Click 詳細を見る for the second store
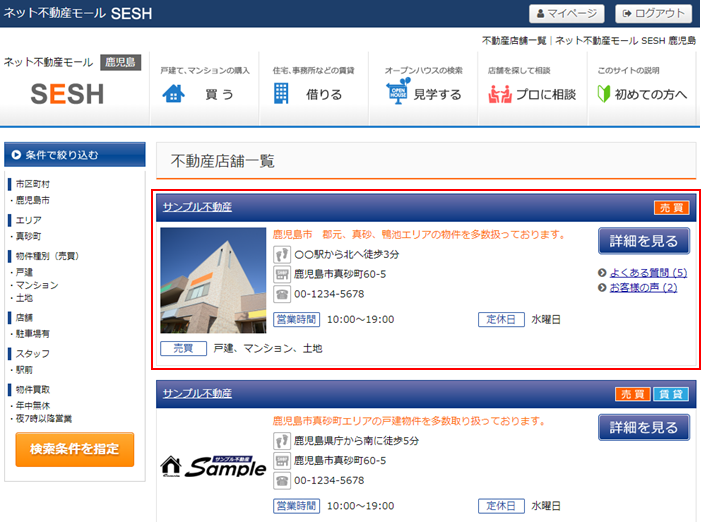Image resolution: width=701 pixels, height=522 pixels. point(644,427)
